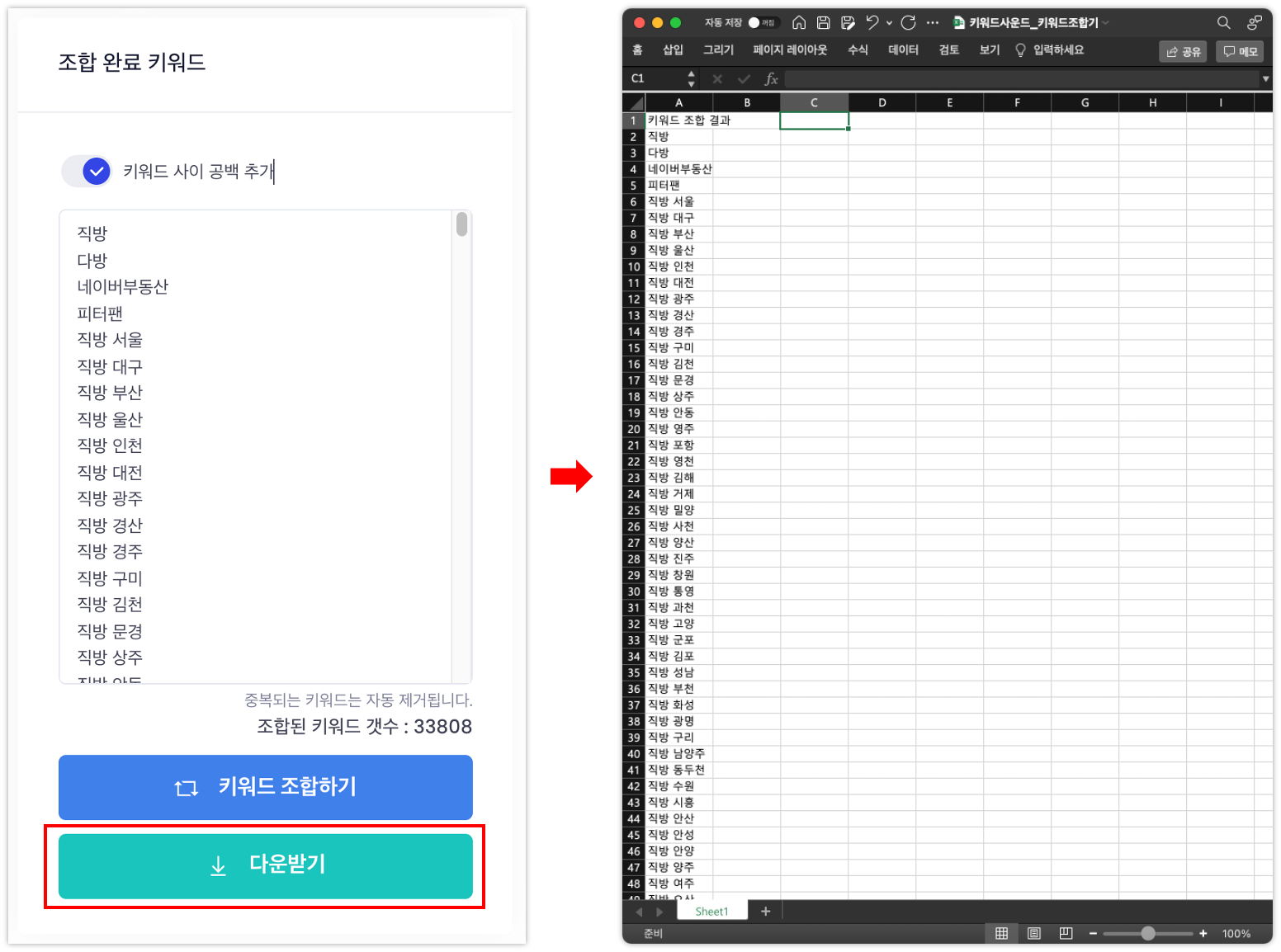Open the 검토 ribbon tab
The width and height of the screenshot is (1281, 952).
949,50
